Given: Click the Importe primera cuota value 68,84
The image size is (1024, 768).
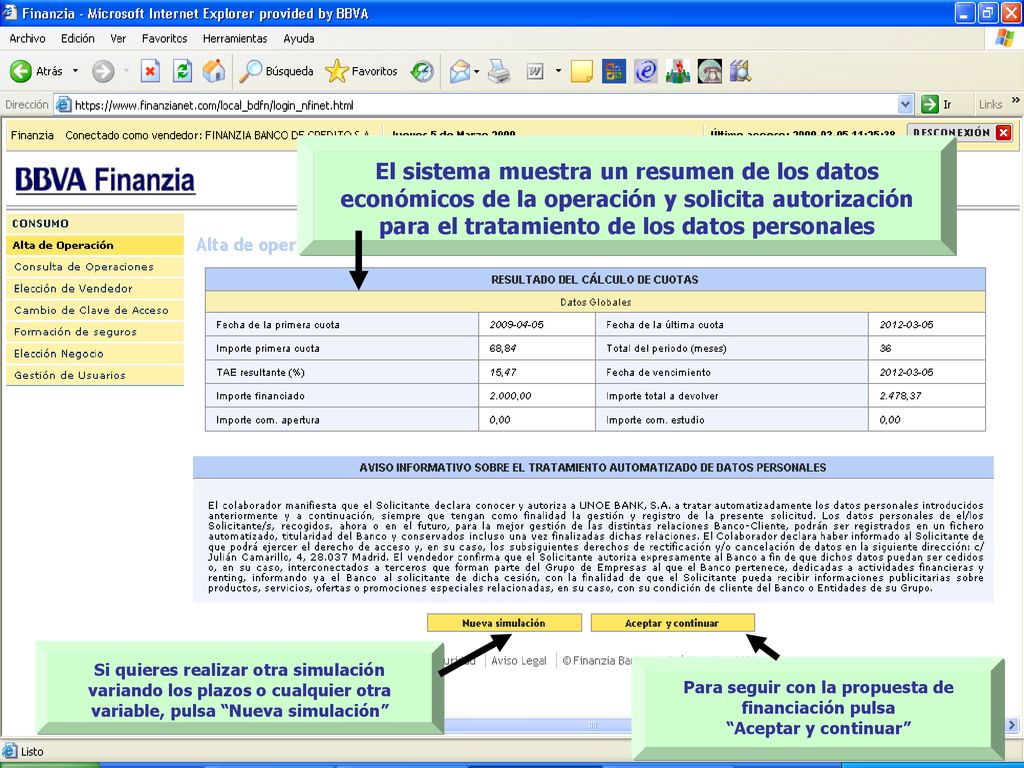Looking at the screenshot, I should pyautogui.click(x=502, y=349).
